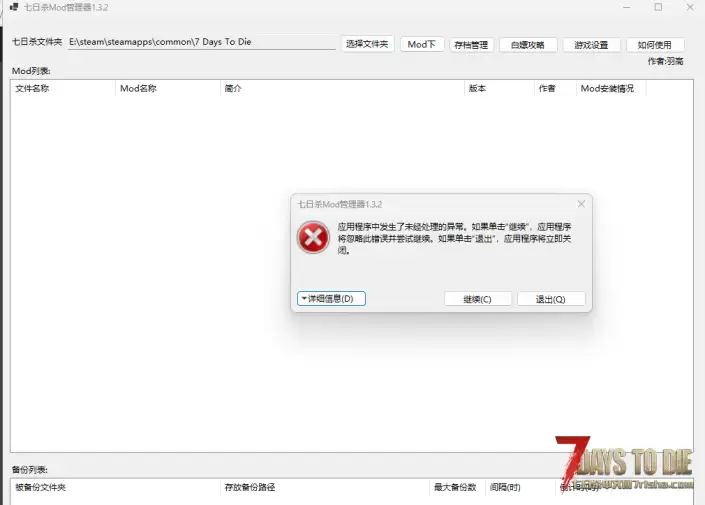Screen dimensions: 705x505
Task: Maximize the Mod manager window
Action: [x=658, y=8]
